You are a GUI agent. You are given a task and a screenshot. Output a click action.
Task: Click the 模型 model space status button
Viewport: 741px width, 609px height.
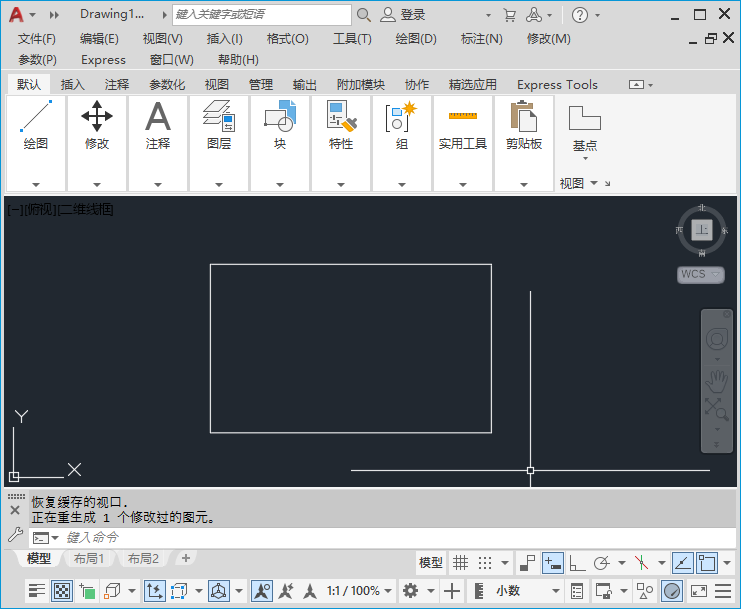click(x=431, y=563)
